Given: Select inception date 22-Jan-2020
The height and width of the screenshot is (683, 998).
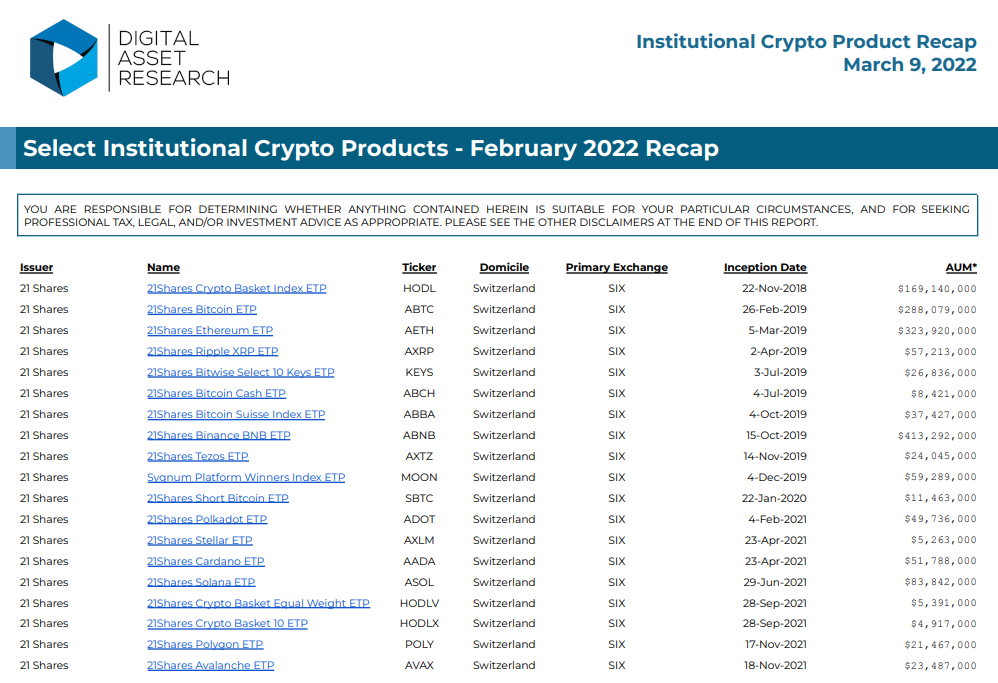Looking at the screenshot, I should pyautogui.click(x=774, y=498).
